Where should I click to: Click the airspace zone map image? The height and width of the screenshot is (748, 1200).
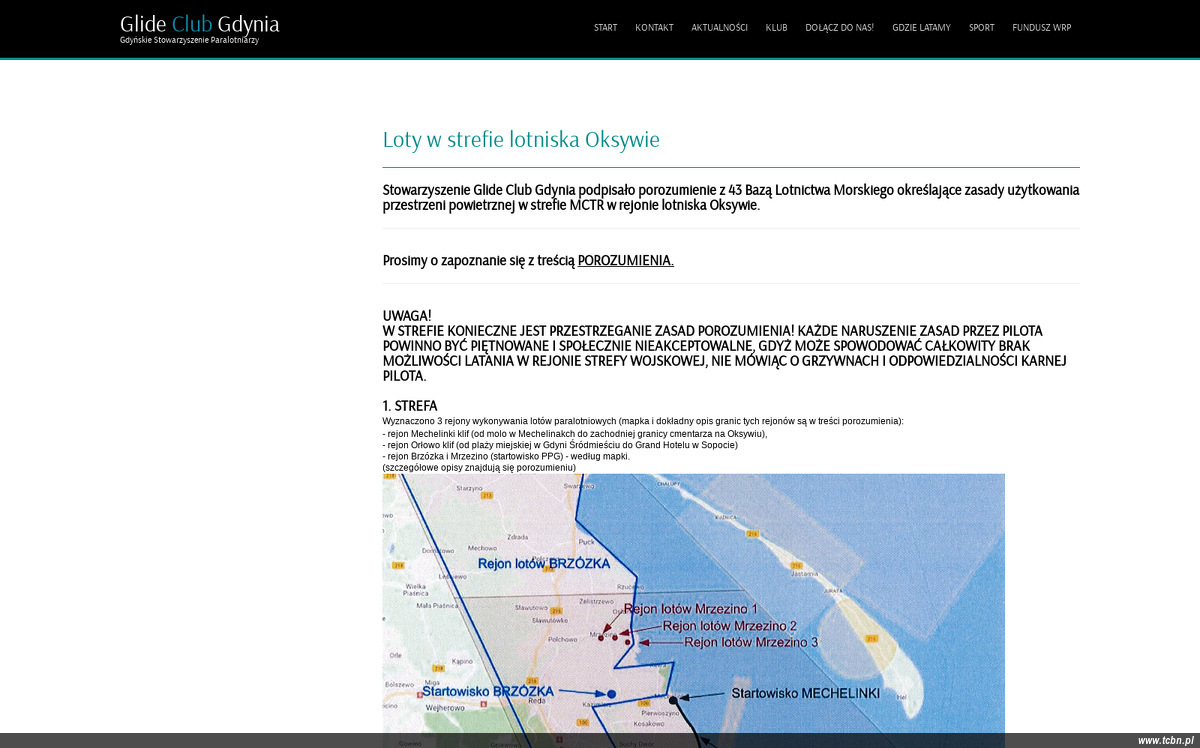click(693, 610)
